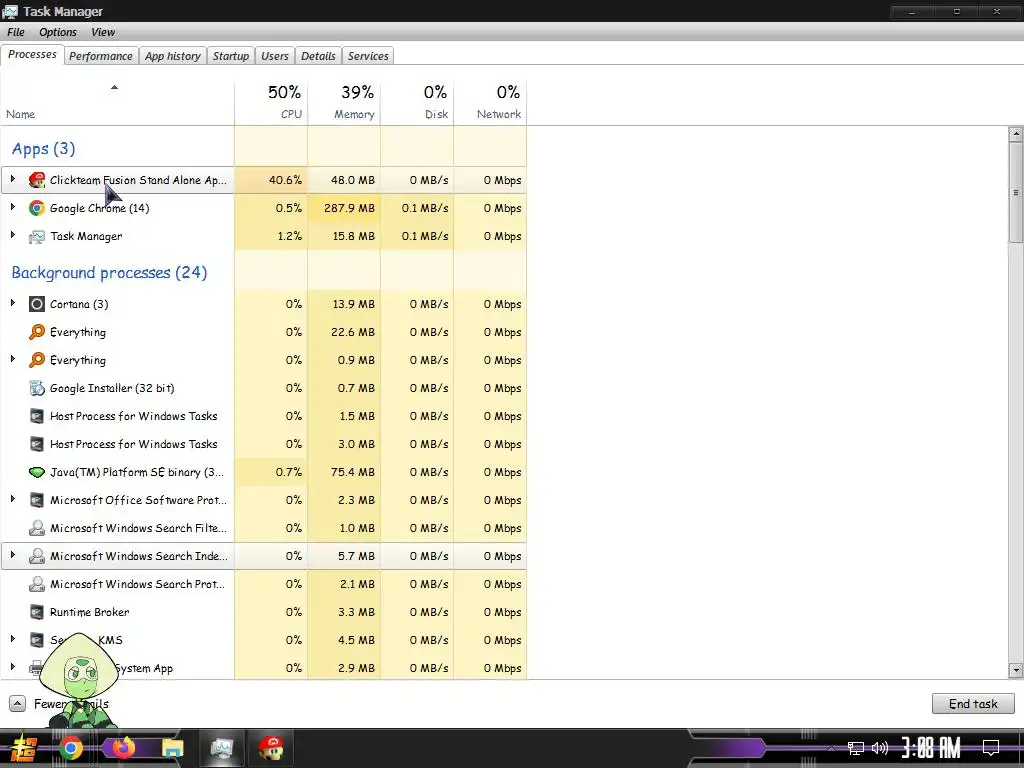This screenshot has width=1024, height=768.
Task: Click the 287.9 MB memory cell for Chrome
Action: [344, 208]
